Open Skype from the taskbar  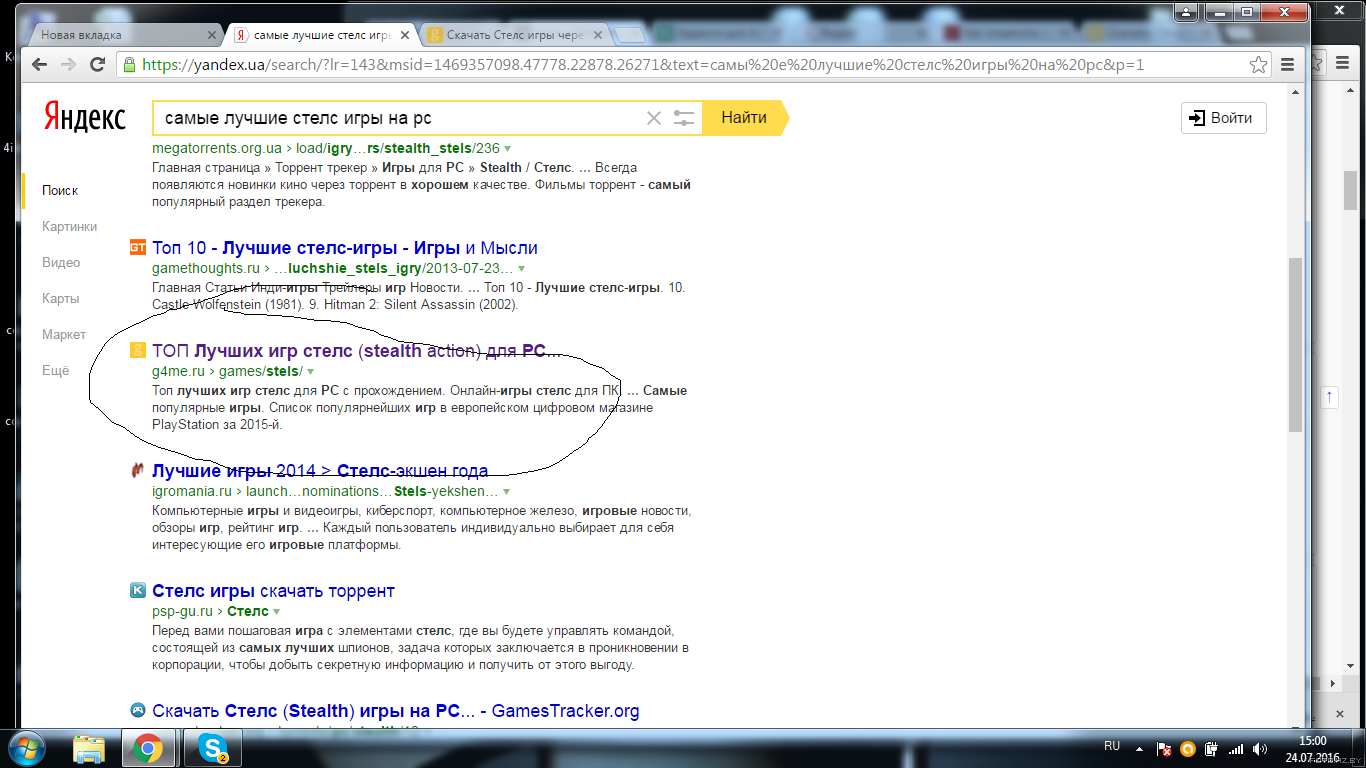[x=212, y=748]
